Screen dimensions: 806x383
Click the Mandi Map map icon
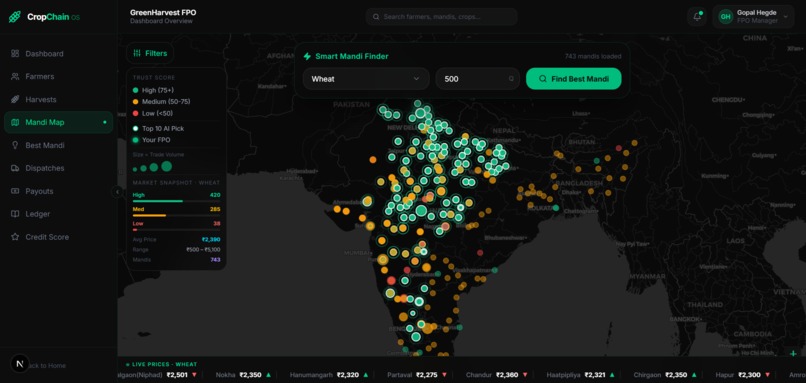tap(15, 122)
